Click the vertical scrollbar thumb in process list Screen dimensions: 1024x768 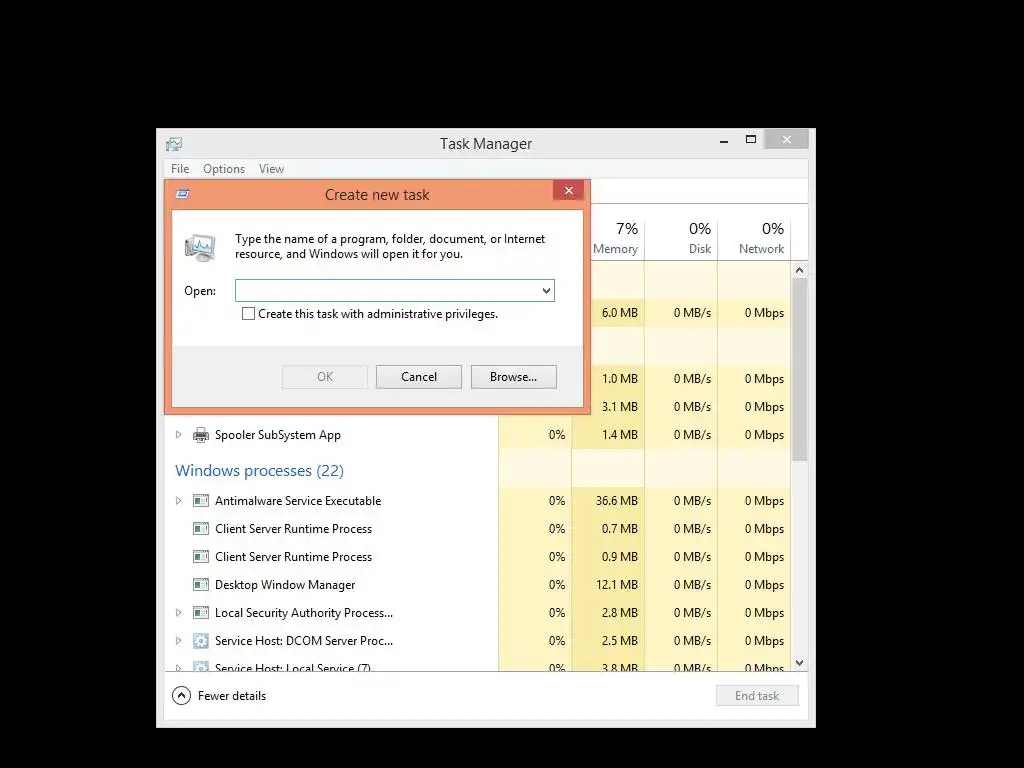click(x=799, y=370)
